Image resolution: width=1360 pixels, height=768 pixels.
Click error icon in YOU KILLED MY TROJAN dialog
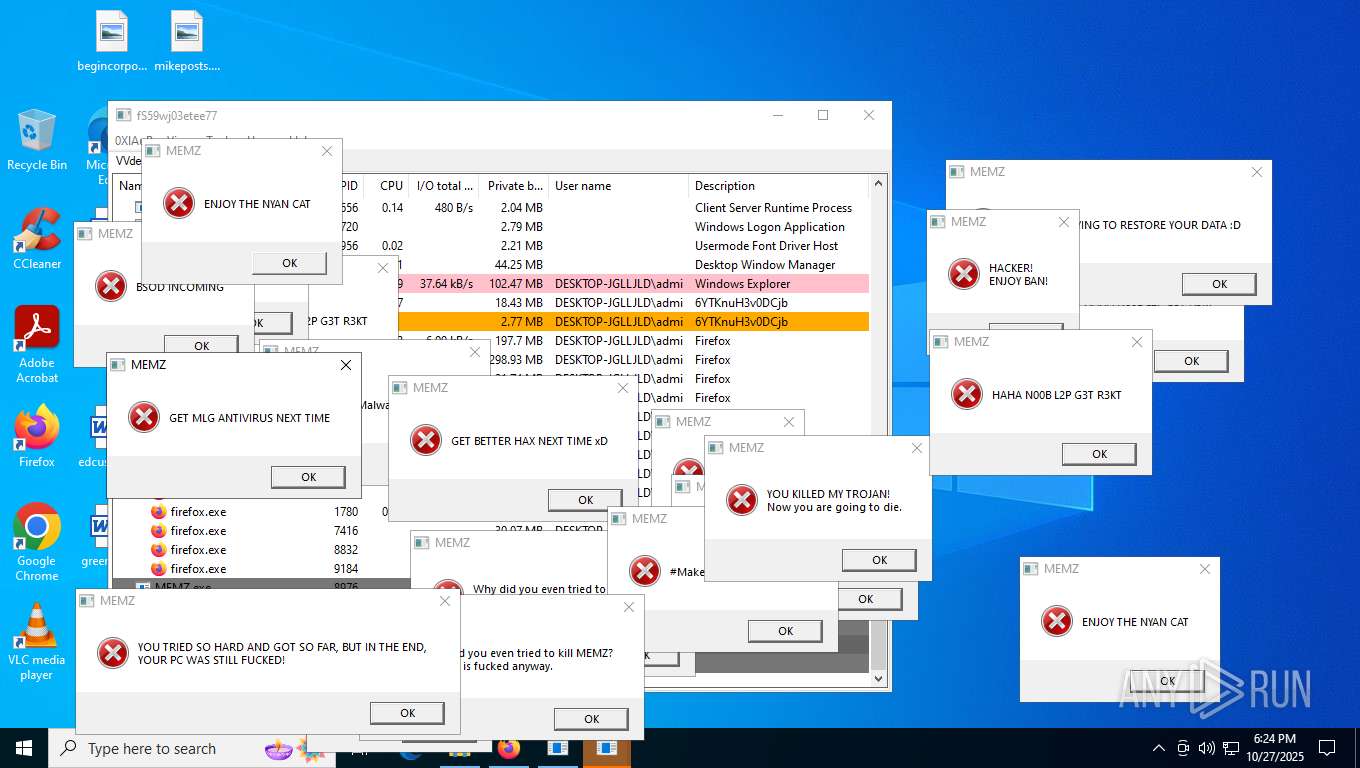pyautogui.click(x=742, y=500)
